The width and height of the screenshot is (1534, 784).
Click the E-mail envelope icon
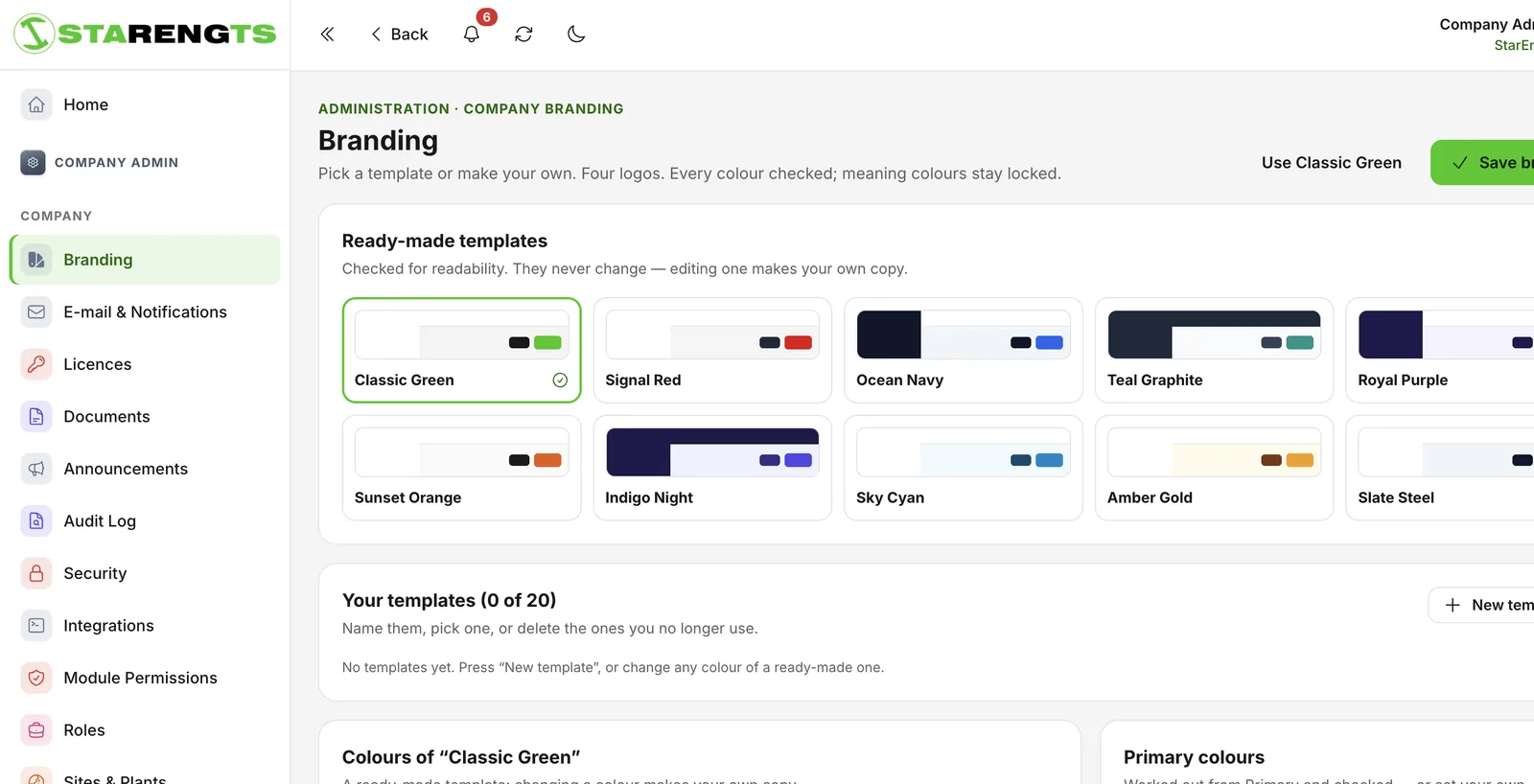coord(36,312)
